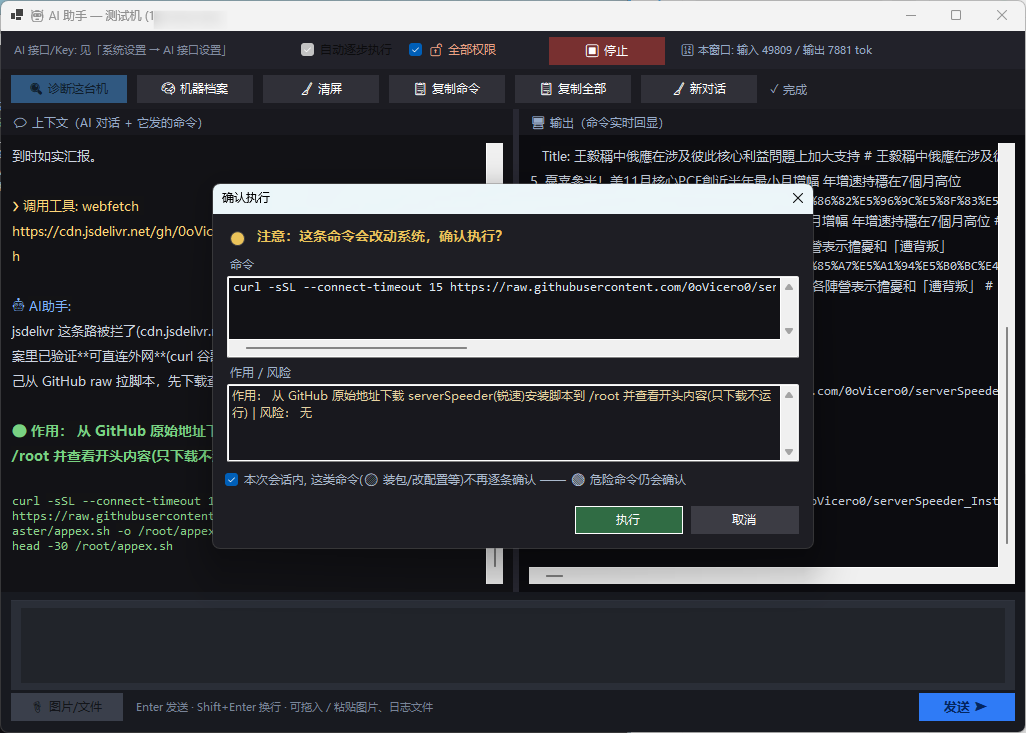Click output panel horizontal scrollbar thumb
Screen dimensions: 1026x733
tap(554, 576)
